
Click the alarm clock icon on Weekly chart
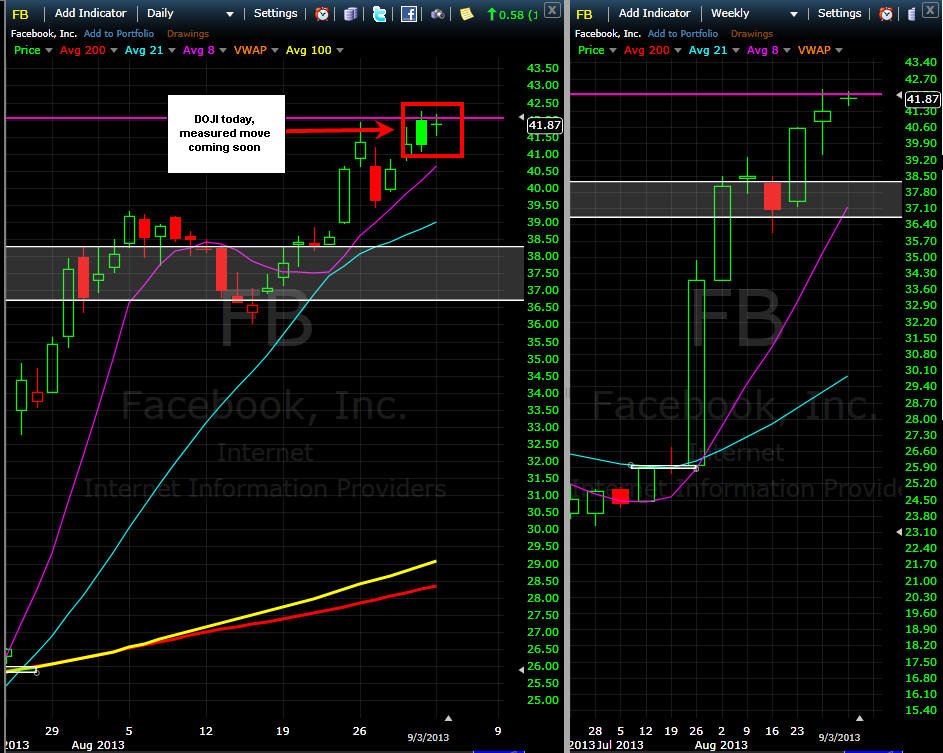point(886,13)
